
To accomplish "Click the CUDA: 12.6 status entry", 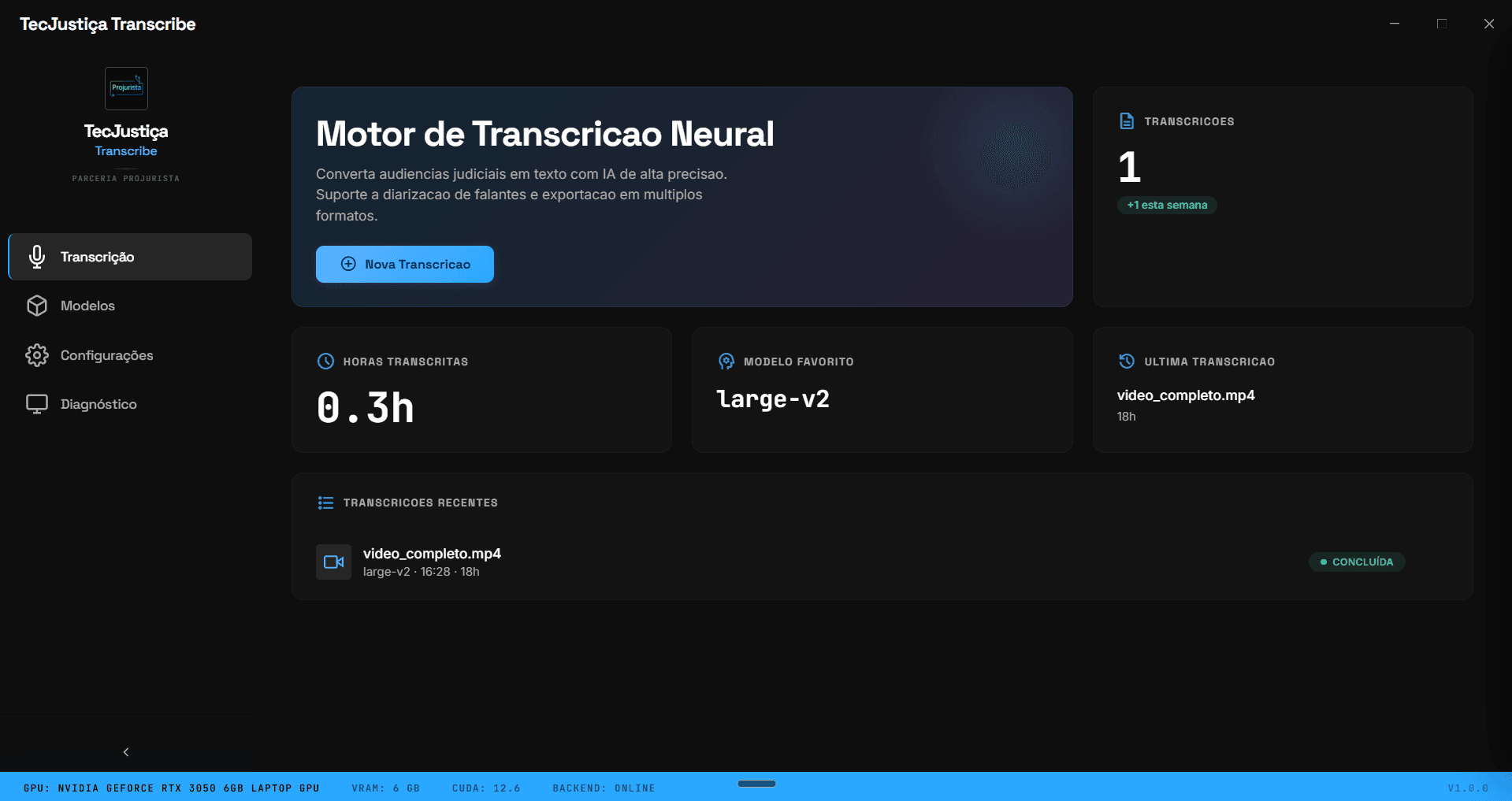I will tap(486, 788).
